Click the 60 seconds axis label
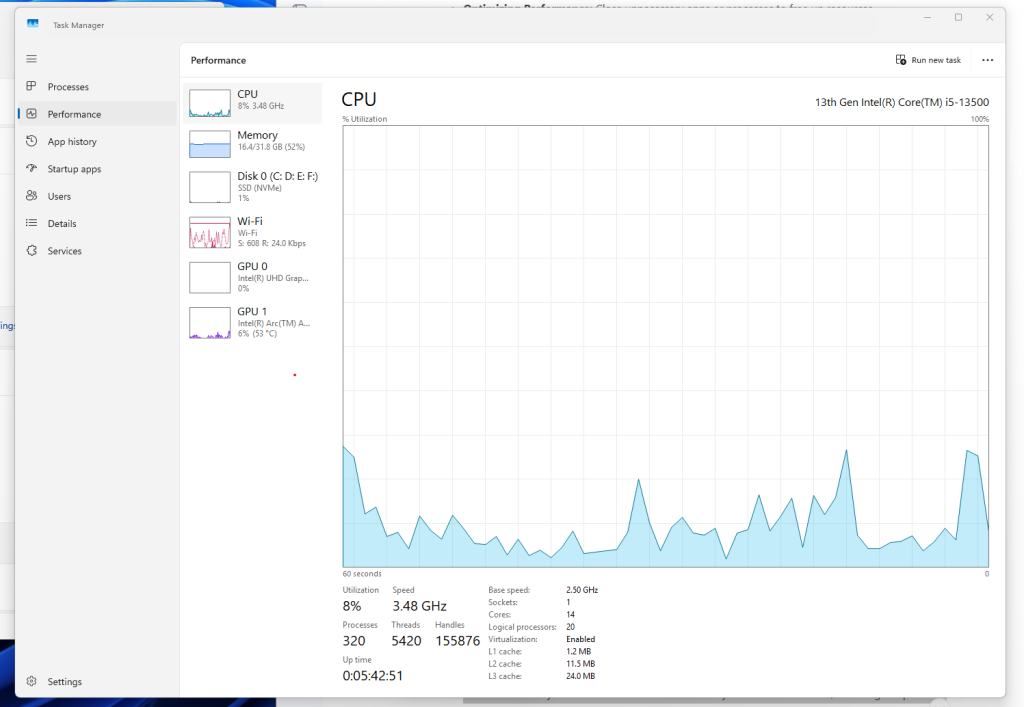 click(x=362, y=574)
